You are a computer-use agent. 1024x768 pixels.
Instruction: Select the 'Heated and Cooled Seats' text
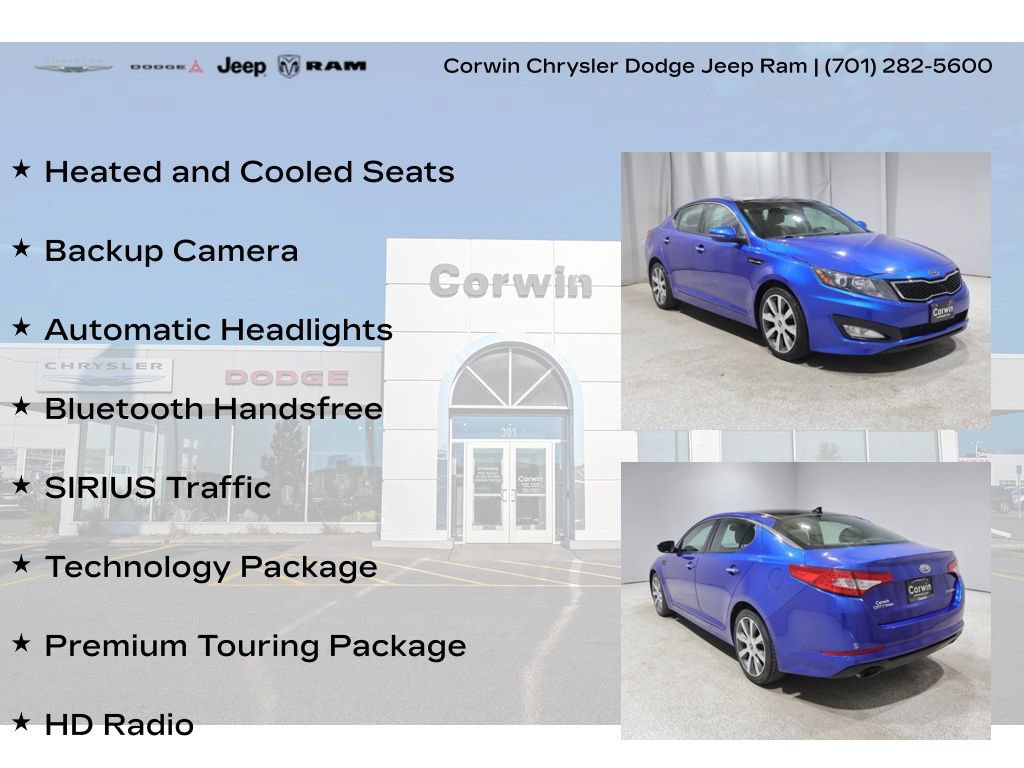[249, 172]
